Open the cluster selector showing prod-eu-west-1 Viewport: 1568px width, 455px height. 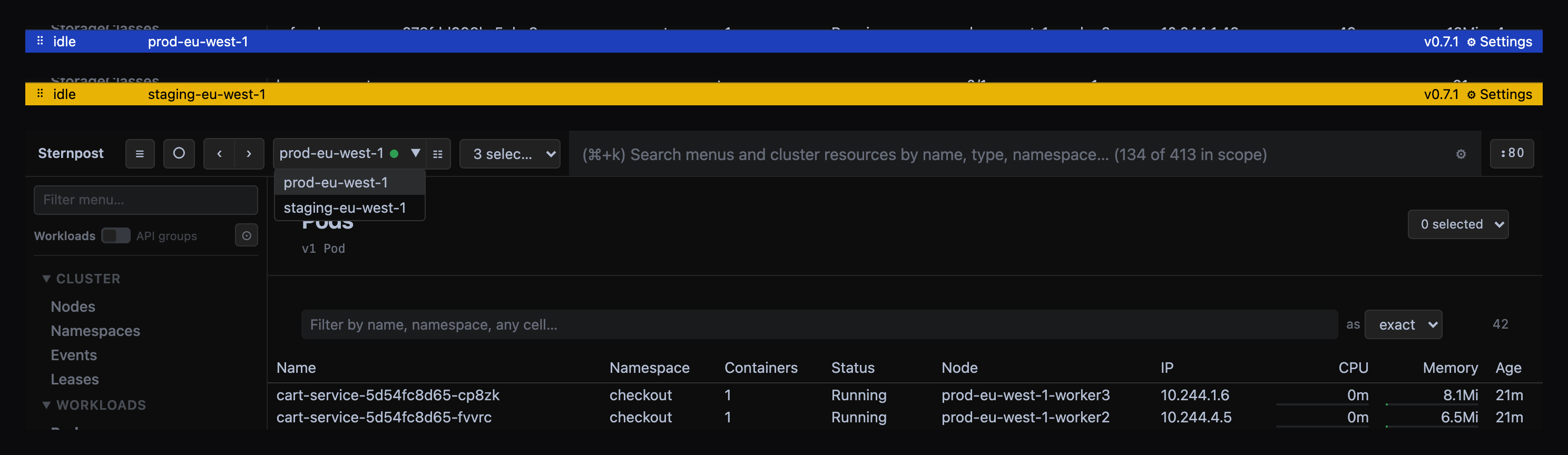(x=349, y=153)
